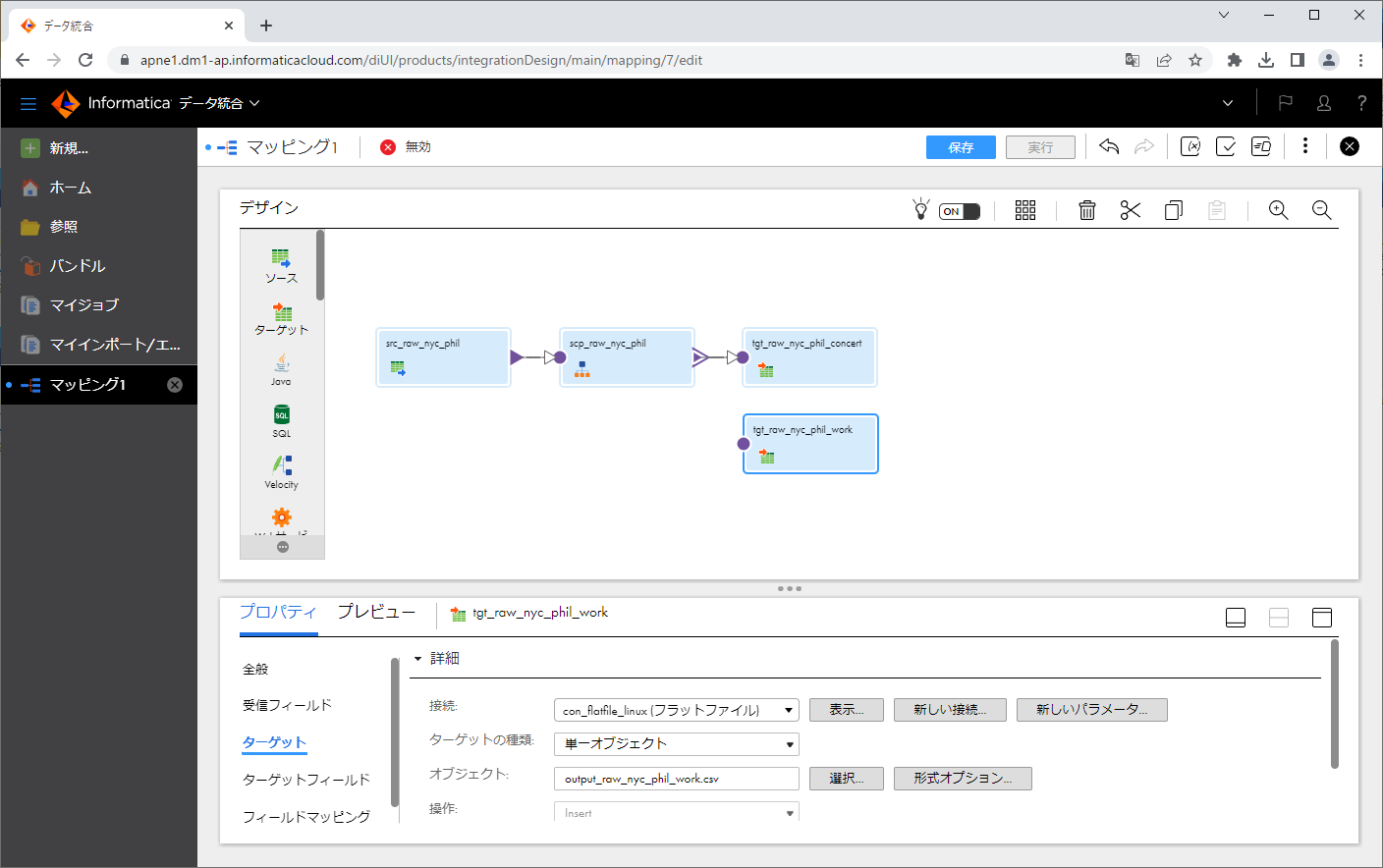Click the 新しい接続 button
The image size is (1383, 868).
coord(949,709)
